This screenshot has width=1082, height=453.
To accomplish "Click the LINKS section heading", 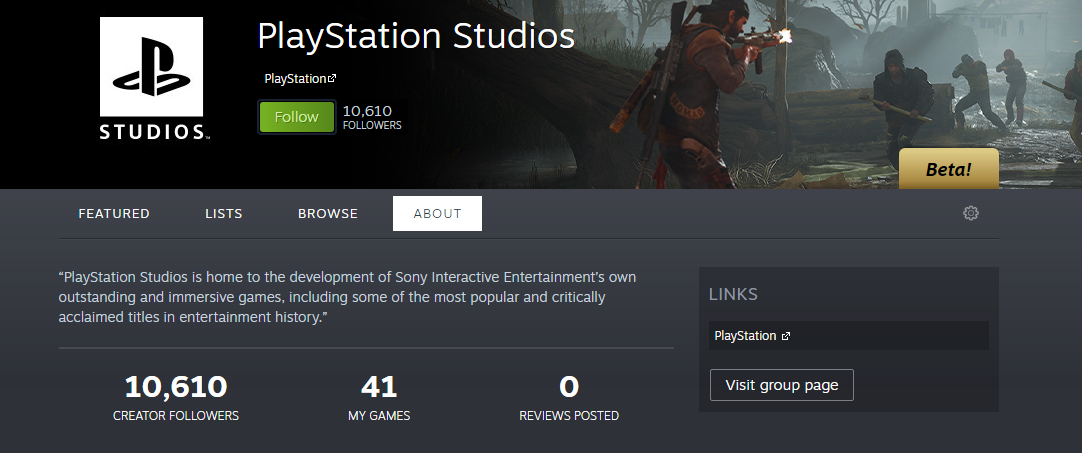I will pyautogui.click(x=733, y=294).
